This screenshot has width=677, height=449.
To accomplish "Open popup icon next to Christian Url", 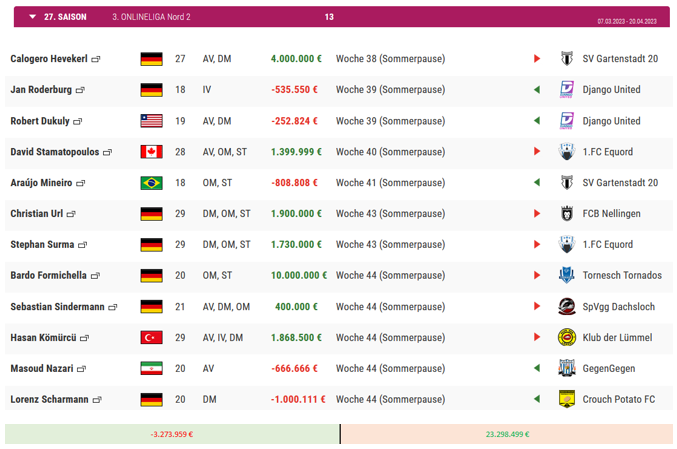I will [x=71, y=214].
